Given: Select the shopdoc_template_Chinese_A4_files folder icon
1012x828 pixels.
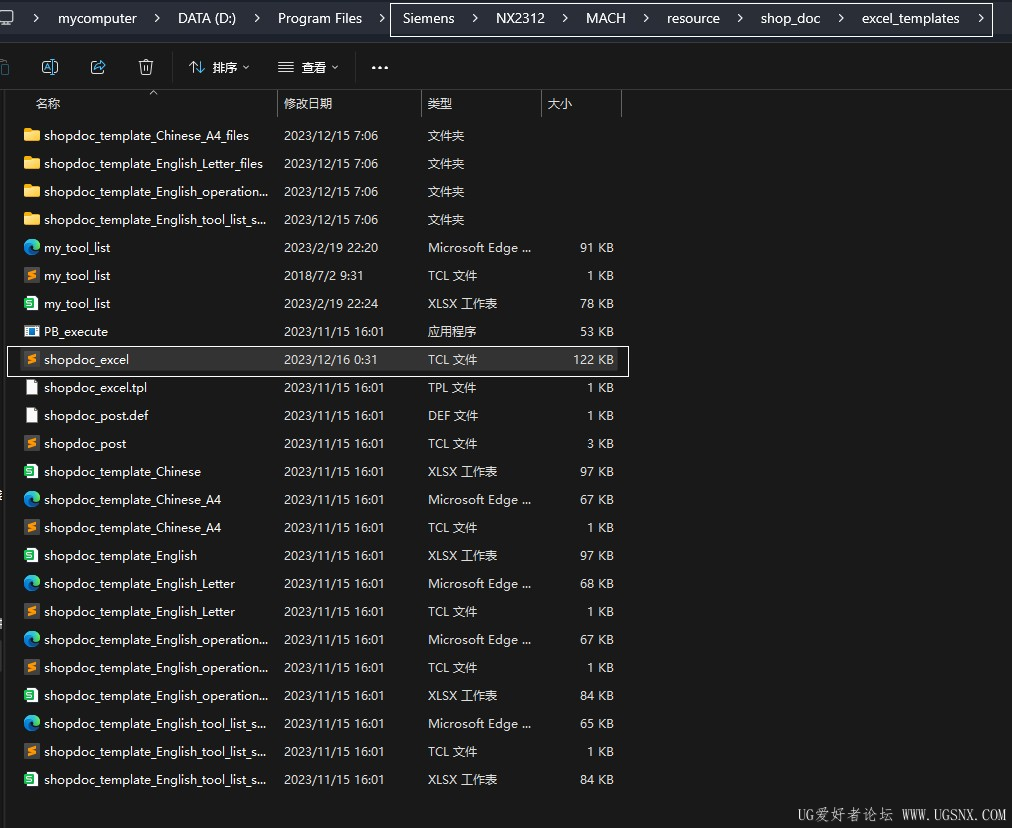Looking at the screenshot, I should (x=32, y=135).
